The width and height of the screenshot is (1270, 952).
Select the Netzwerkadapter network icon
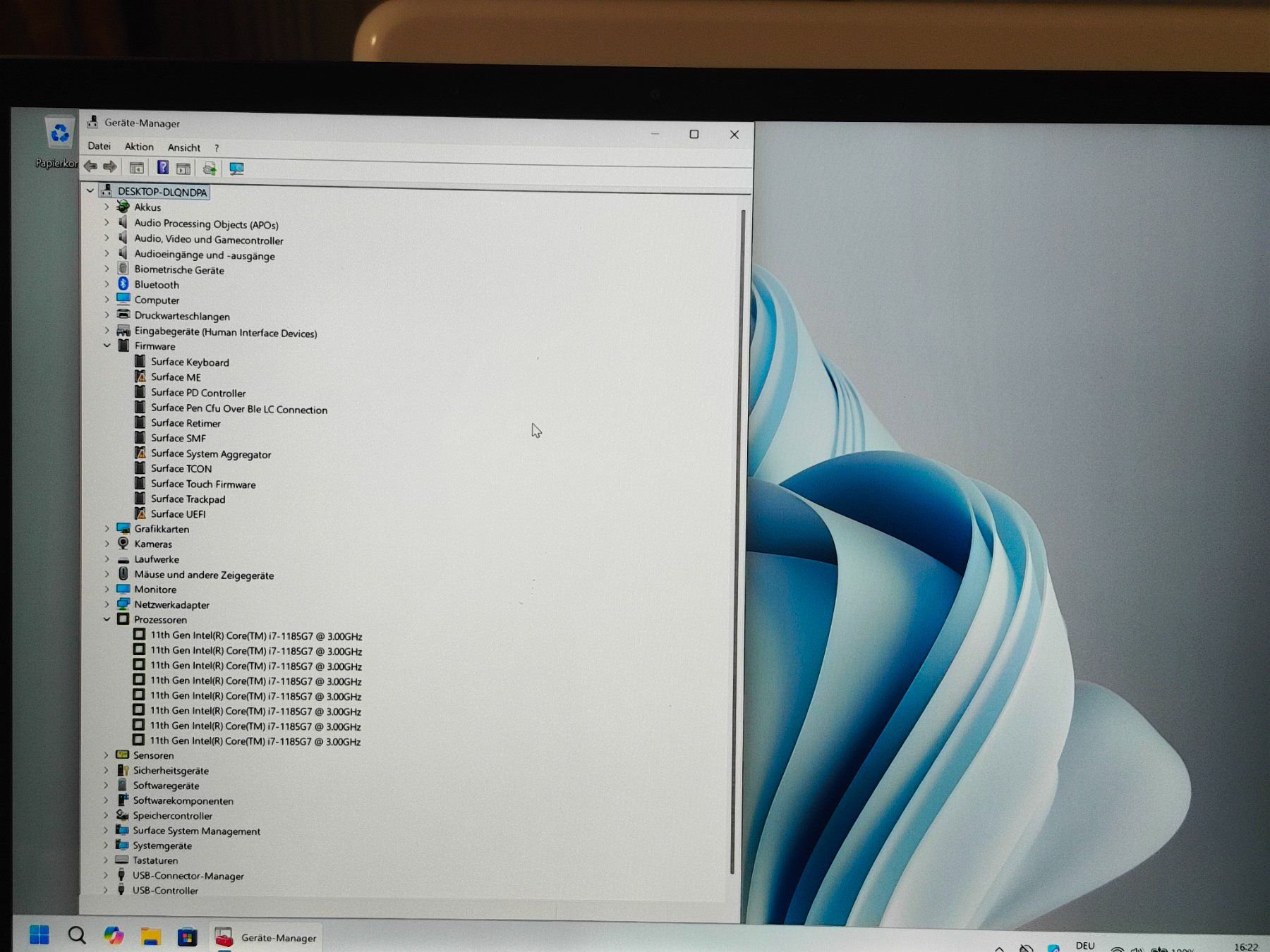(123, 604)
